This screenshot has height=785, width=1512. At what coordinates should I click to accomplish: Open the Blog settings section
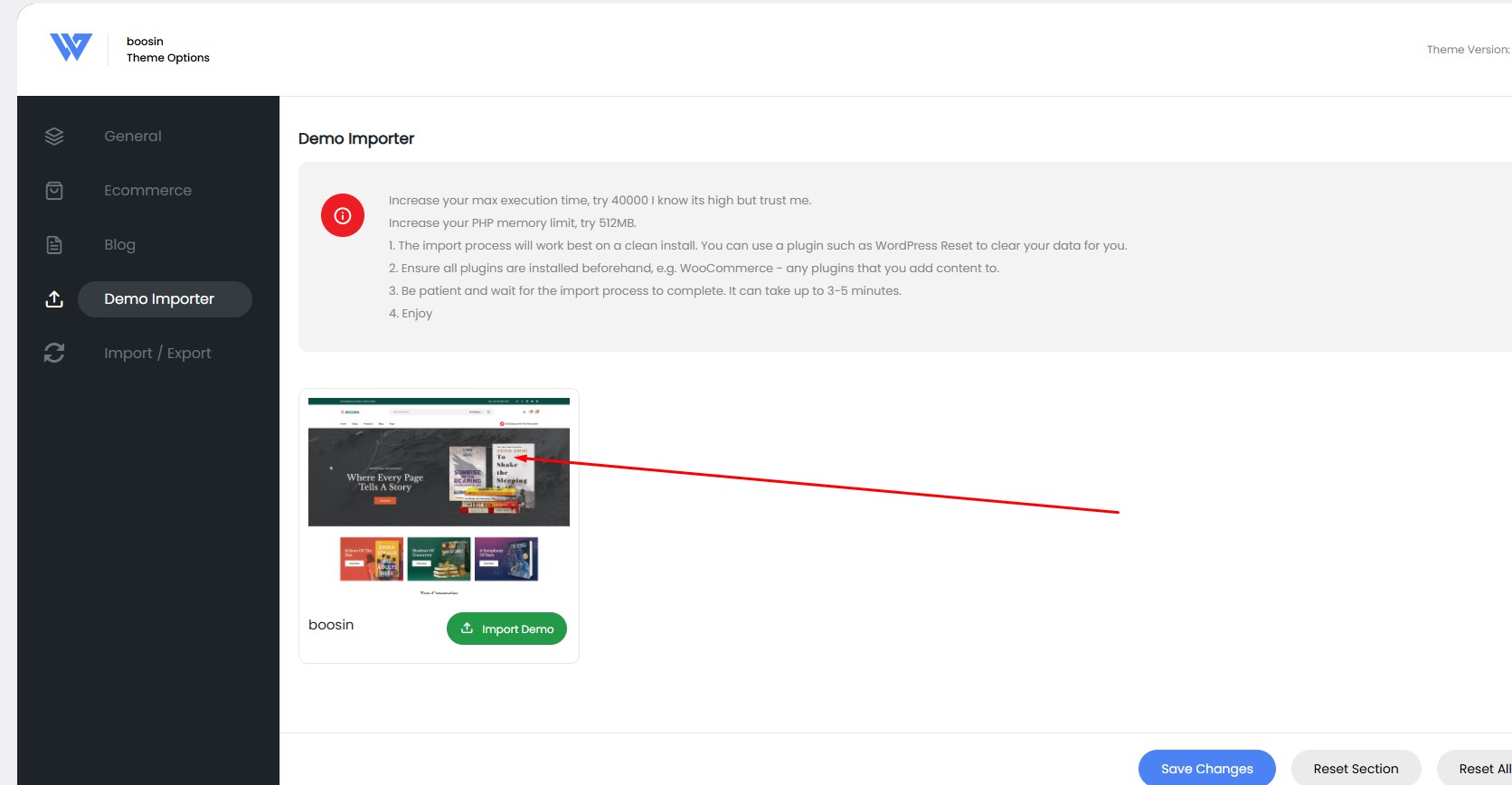tap(119, 245)
